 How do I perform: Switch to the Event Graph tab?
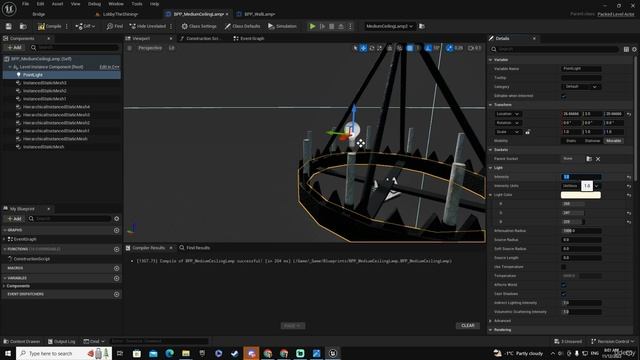[249, 38]
